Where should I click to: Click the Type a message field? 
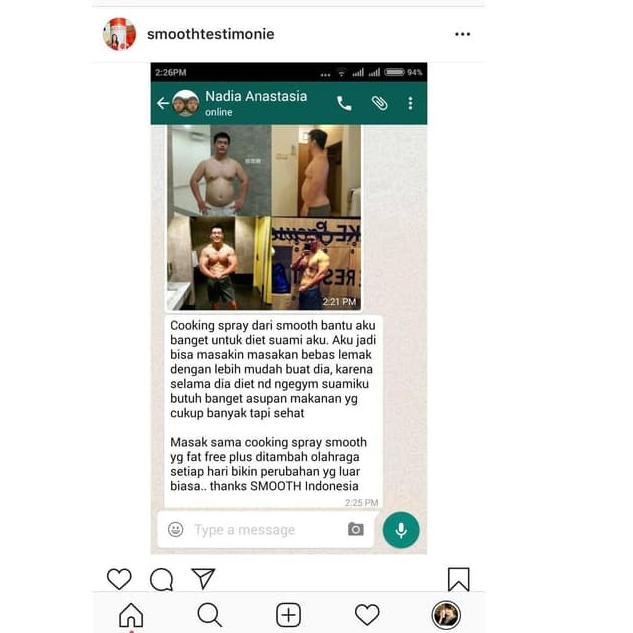tap(266, 530)
